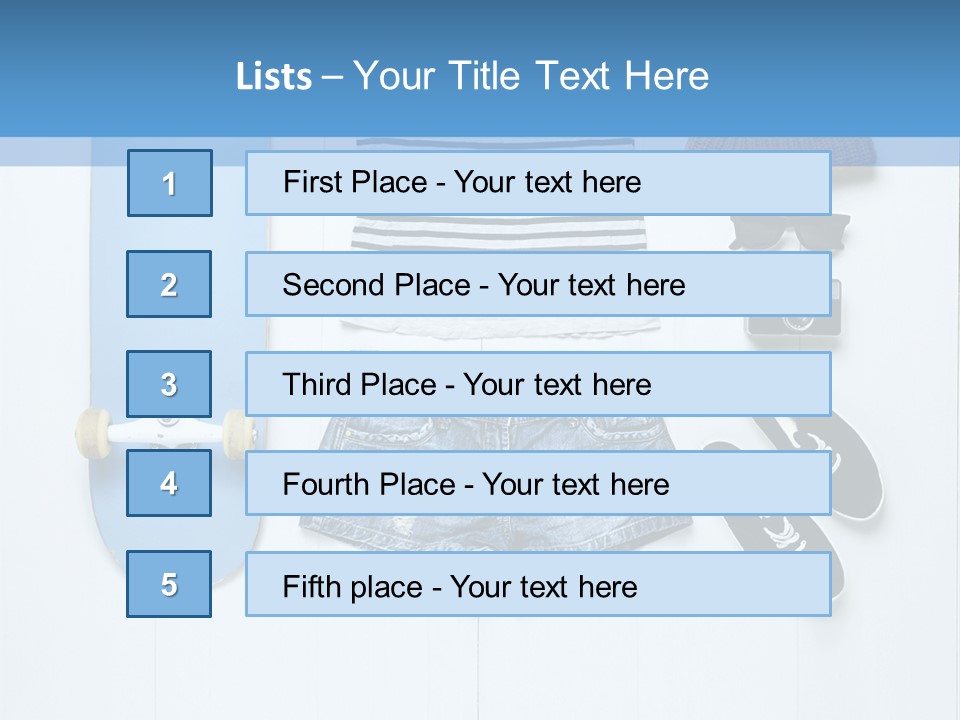This screenshot has height=720, width=960.
Task: Click the number 5 box
Action: 169,584
